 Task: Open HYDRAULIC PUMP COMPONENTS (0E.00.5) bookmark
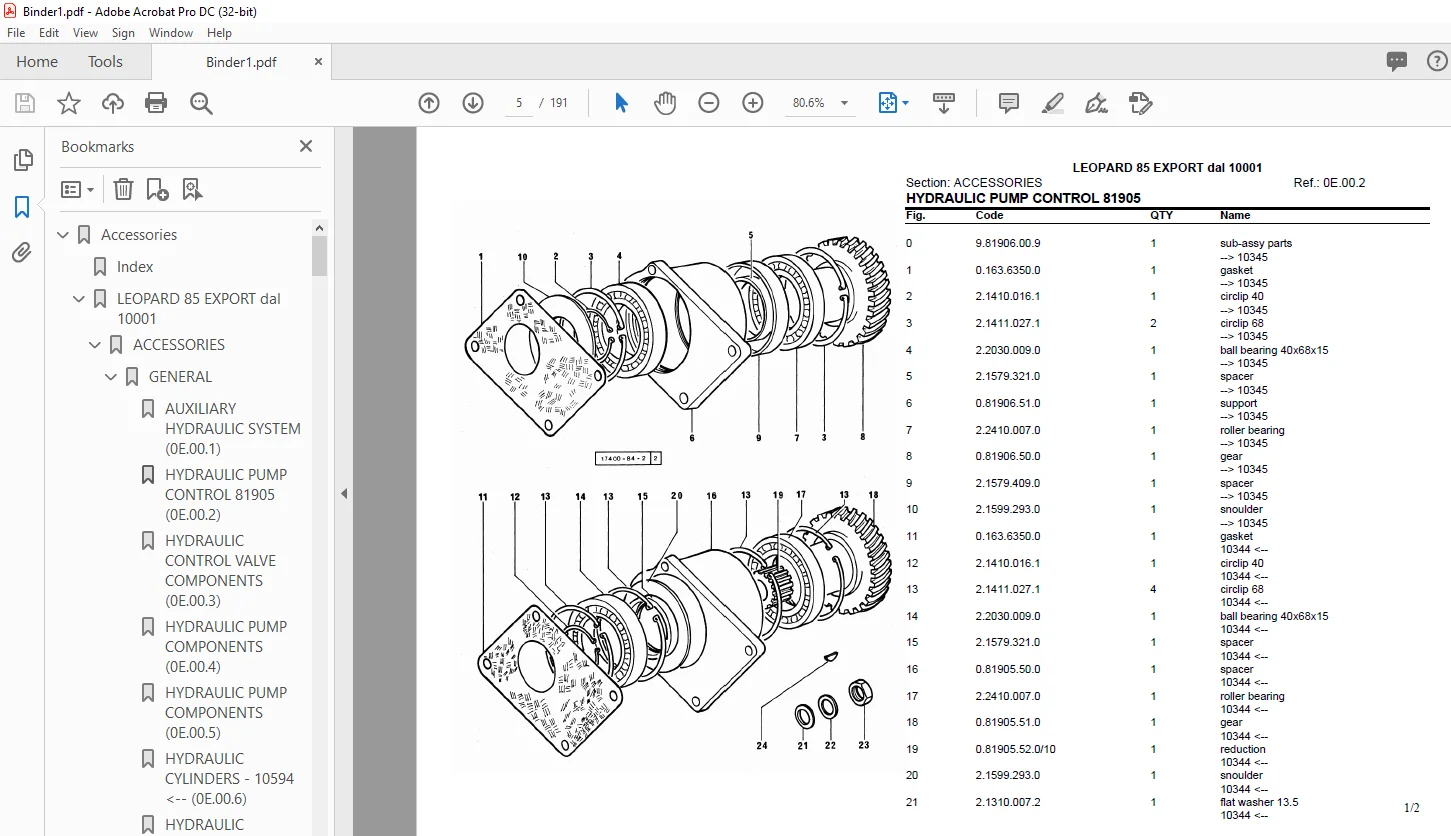(x=226, y=713)
